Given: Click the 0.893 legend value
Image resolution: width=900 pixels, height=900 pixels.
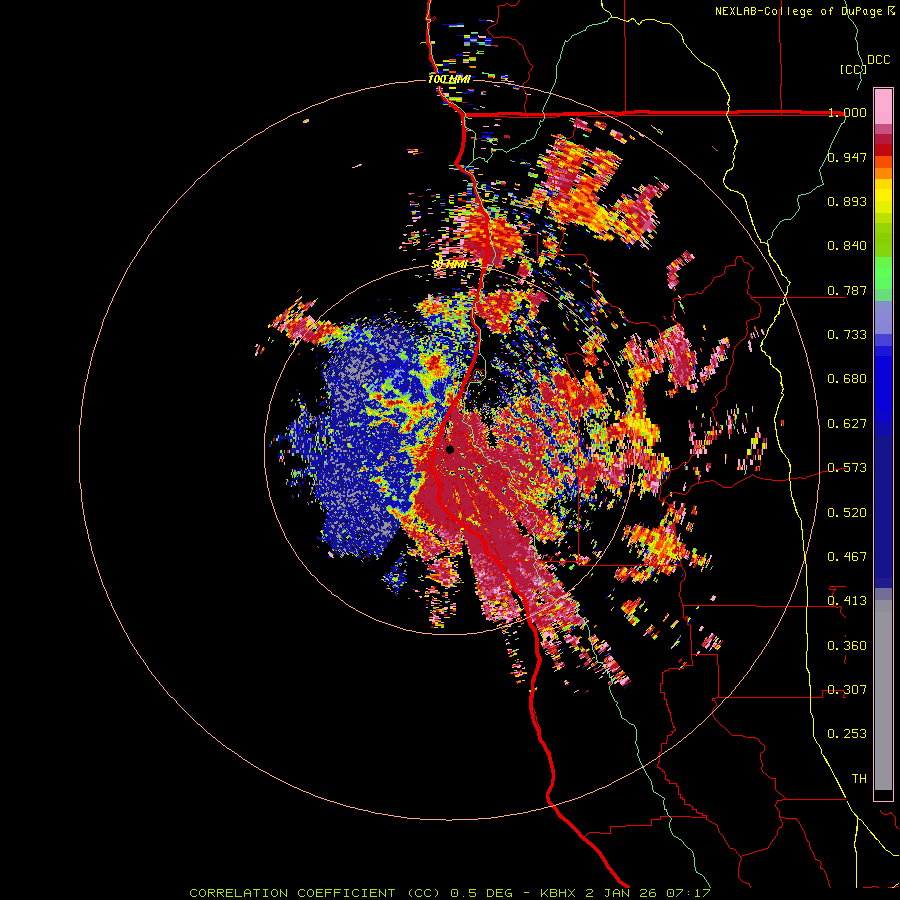Looking at the screenshot, I should (x=847, y=201).
